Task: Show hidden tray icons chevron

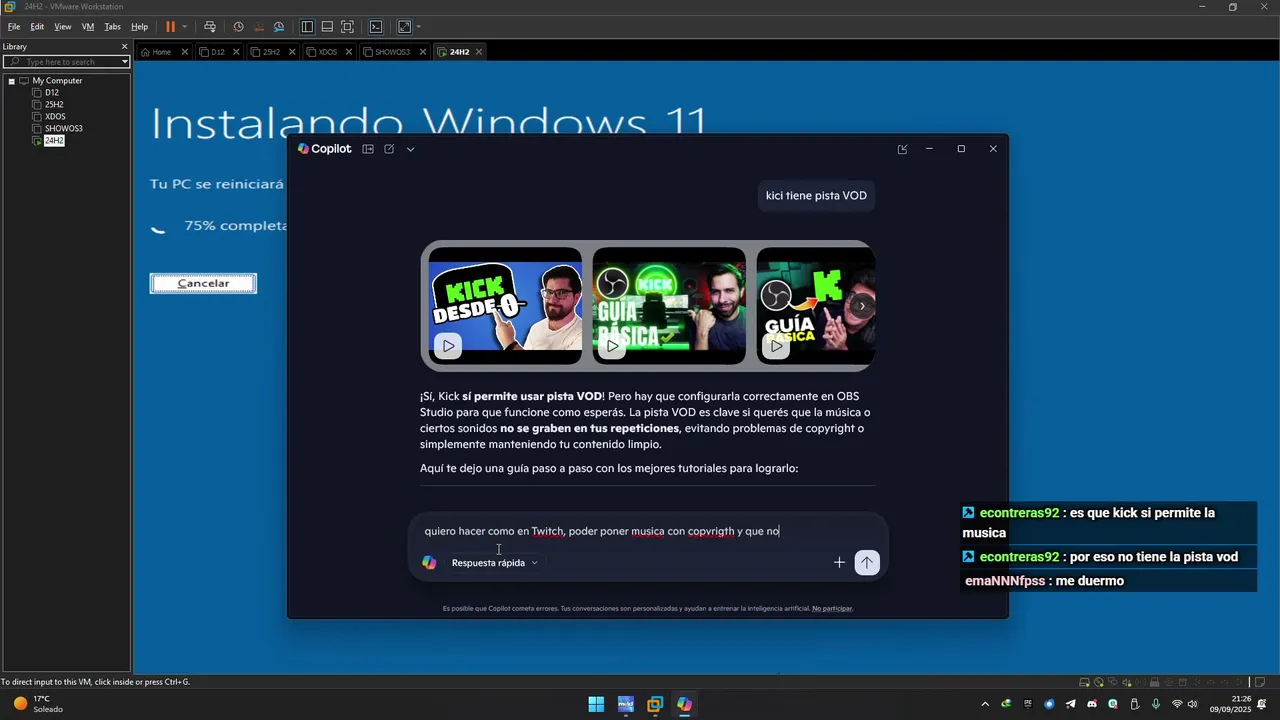Action: tap(985, 704)
